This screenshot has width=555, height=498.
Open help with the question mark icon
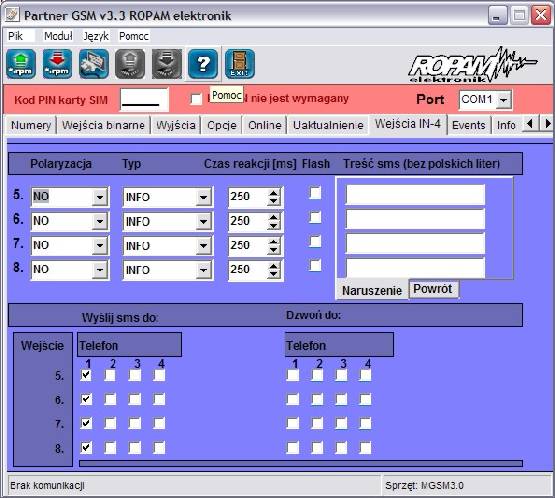click(x=203, y=64)
